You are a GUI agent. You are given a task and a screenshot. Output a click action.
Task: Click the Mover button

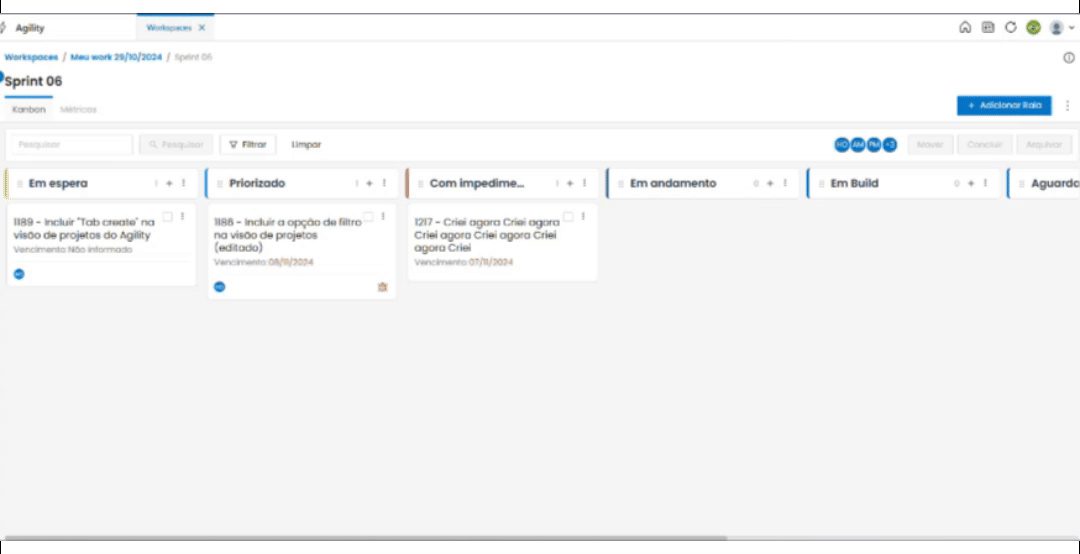pos(931,145)
